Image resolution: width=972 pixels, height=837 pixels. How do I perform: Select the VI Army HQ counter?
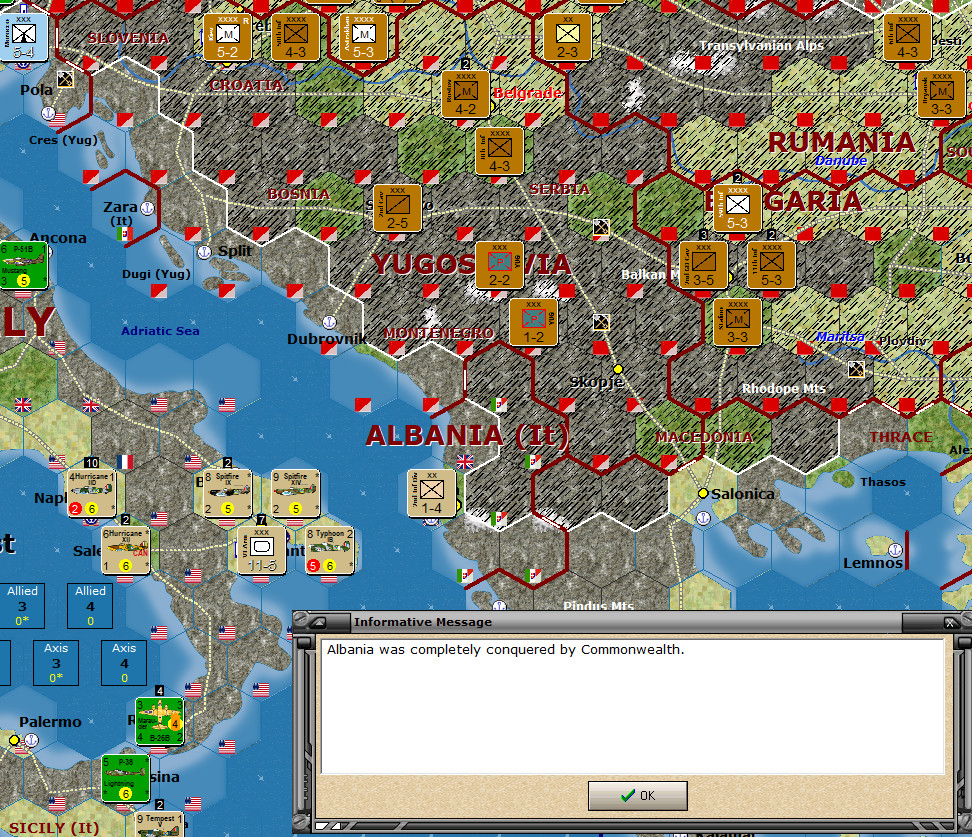point(262,550)
